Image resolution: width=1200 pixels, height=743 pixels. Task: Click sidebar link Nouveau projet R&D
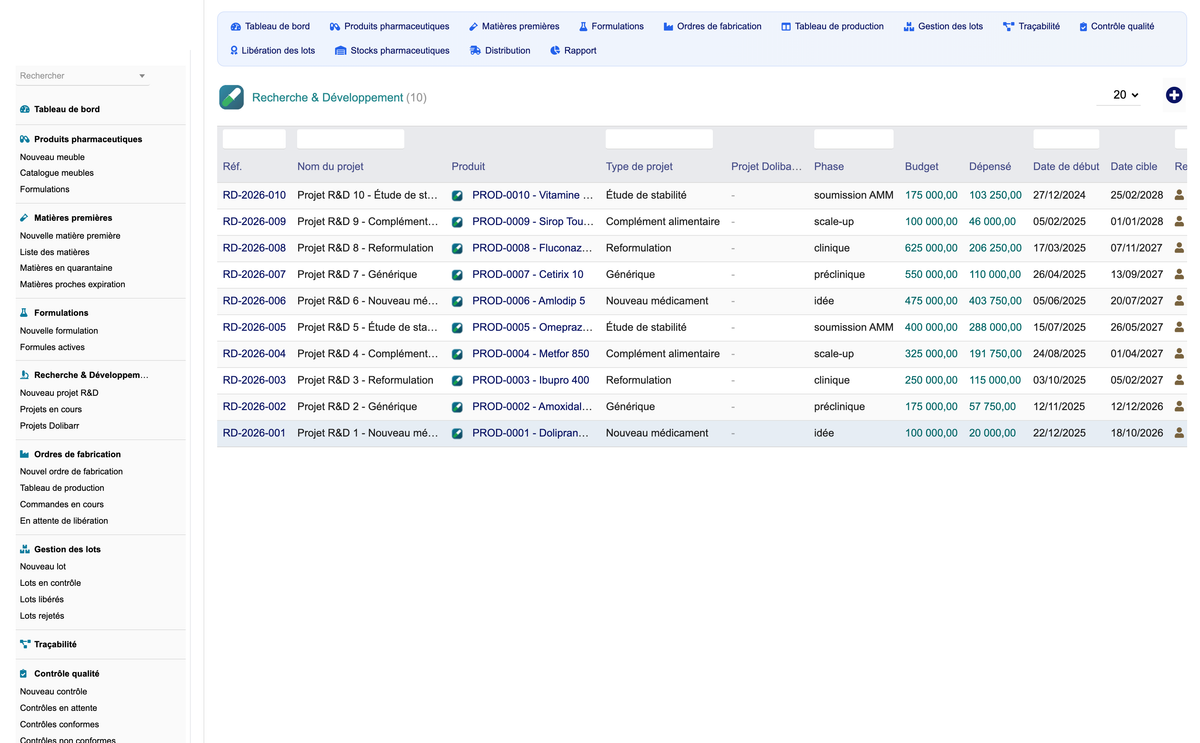[x=59, y=393]
